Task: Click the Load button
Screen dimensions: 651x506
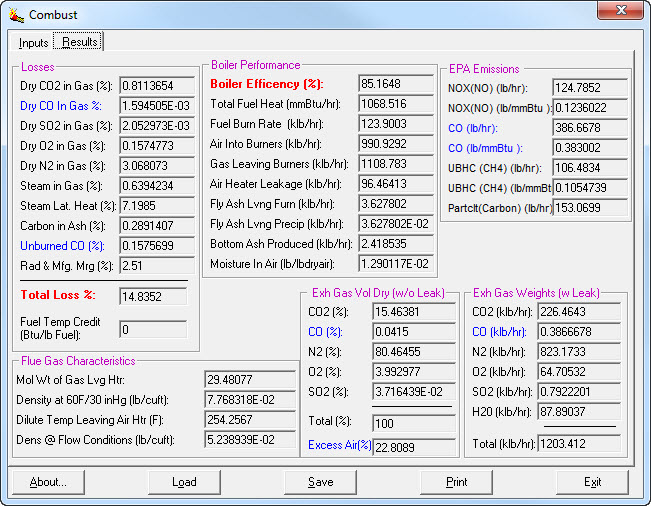Action: 184,482
